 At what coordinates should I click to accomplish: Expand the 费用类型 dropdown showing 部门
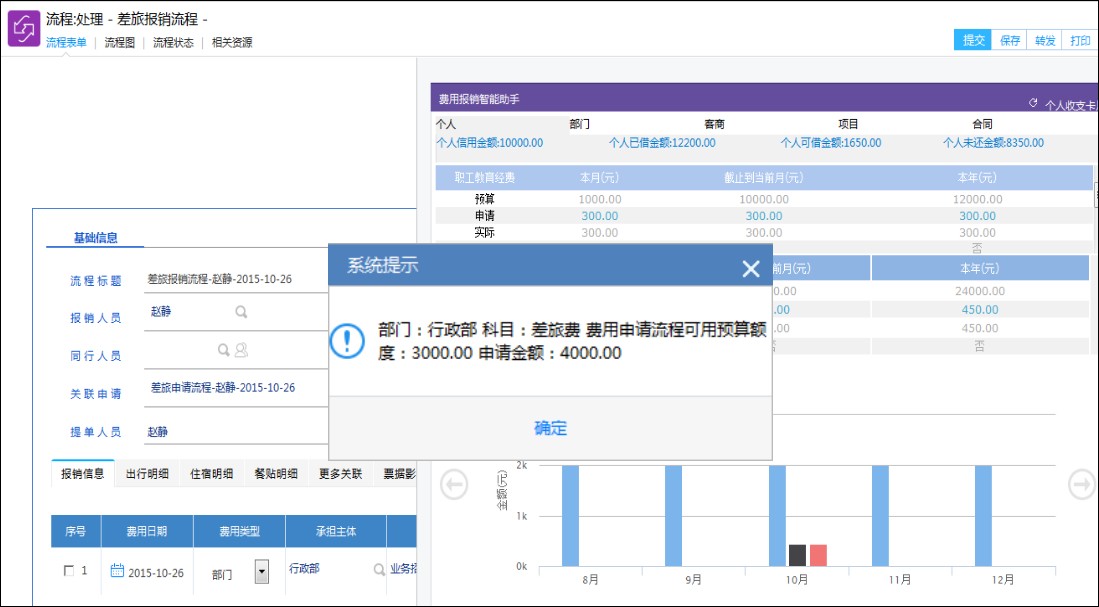261,572
